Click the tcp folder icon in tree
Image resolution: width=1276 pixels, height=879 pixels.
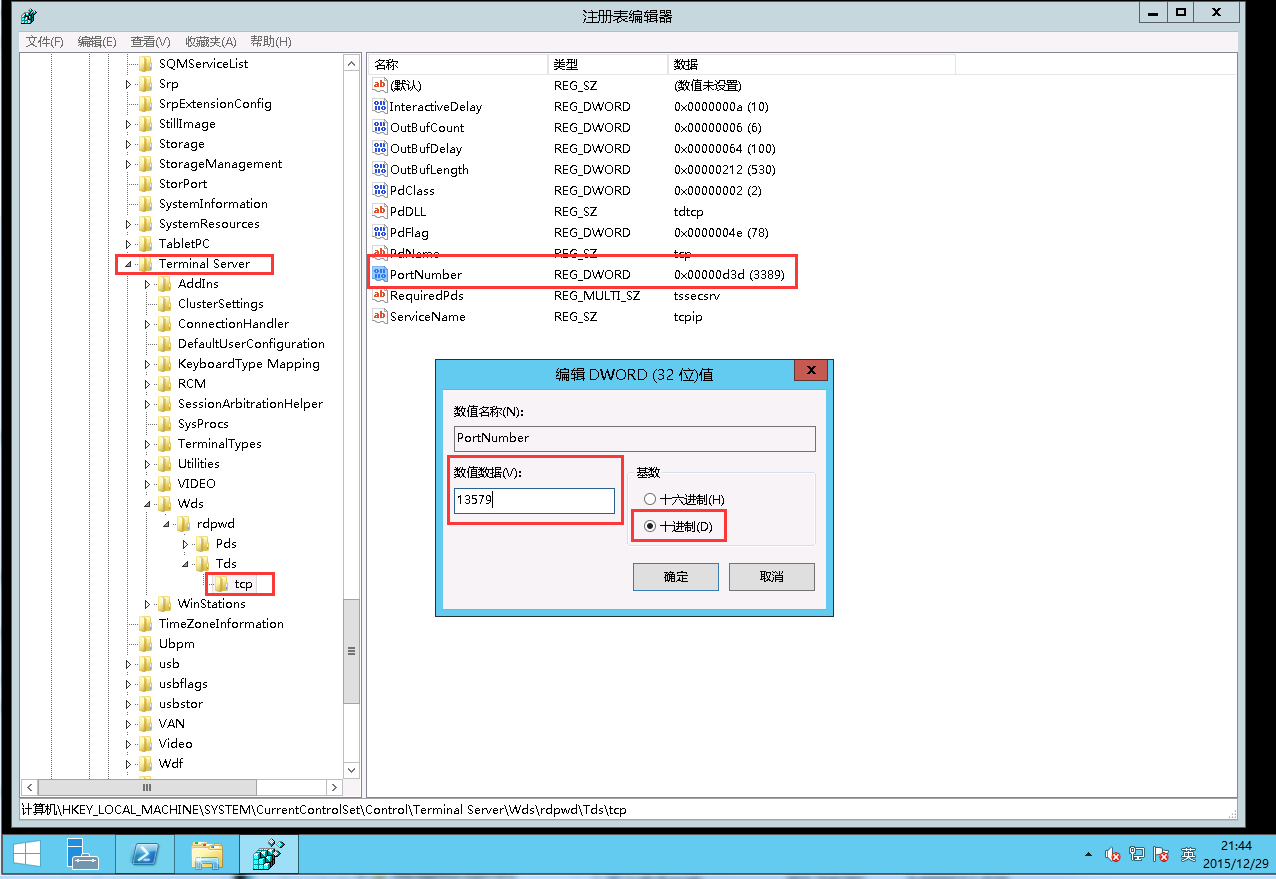click(x=221, y=584)
